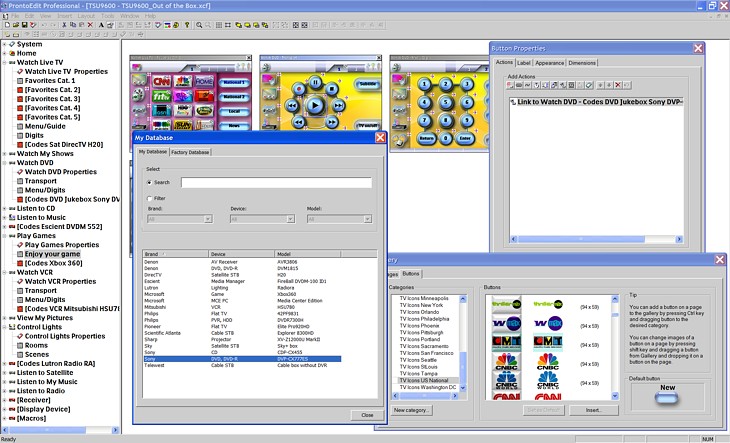Click the red X delete-action icon in Add Actions
Viewport: 730px width, 443px height.
[618, 85]
